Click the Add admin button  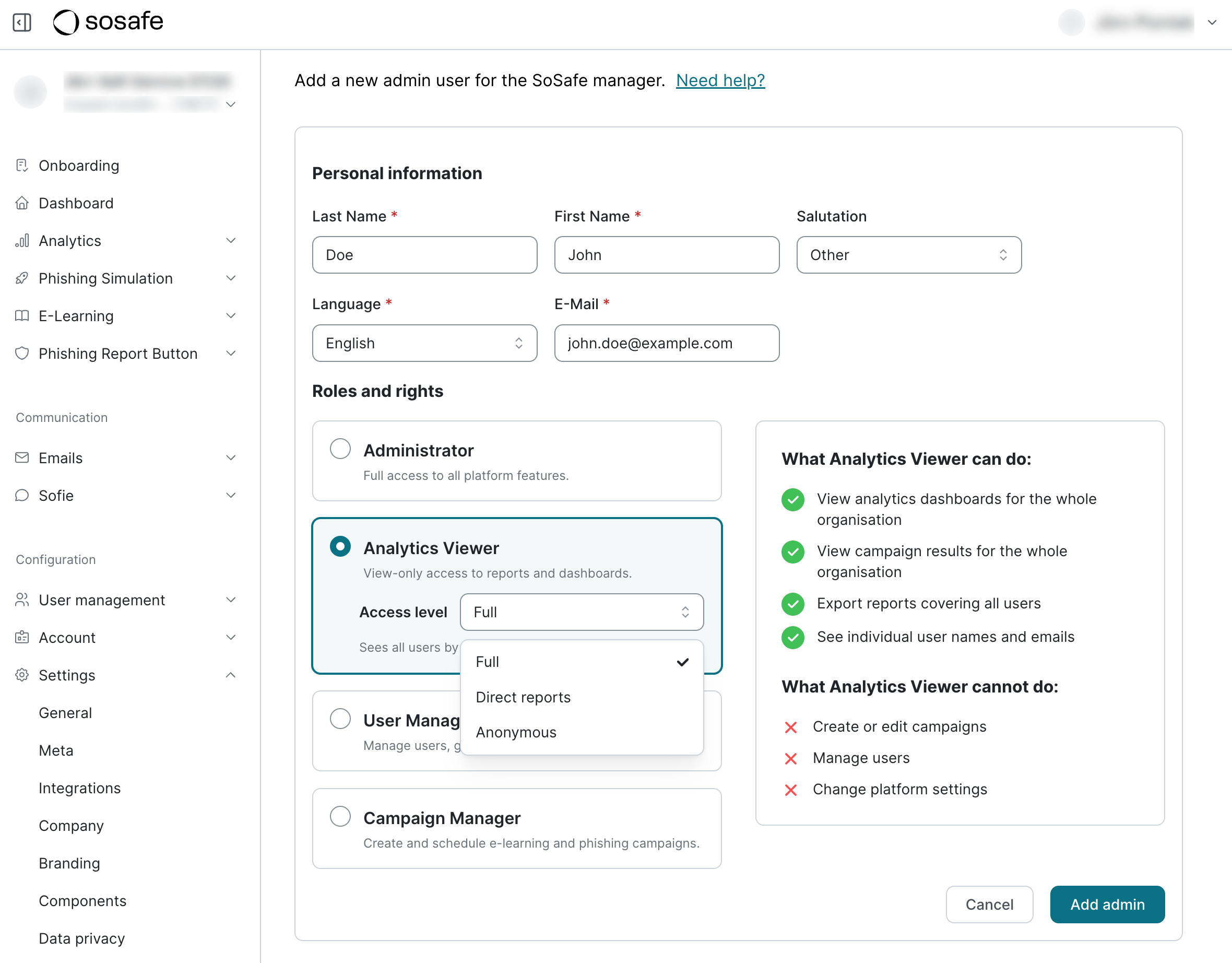[1107, 905]
